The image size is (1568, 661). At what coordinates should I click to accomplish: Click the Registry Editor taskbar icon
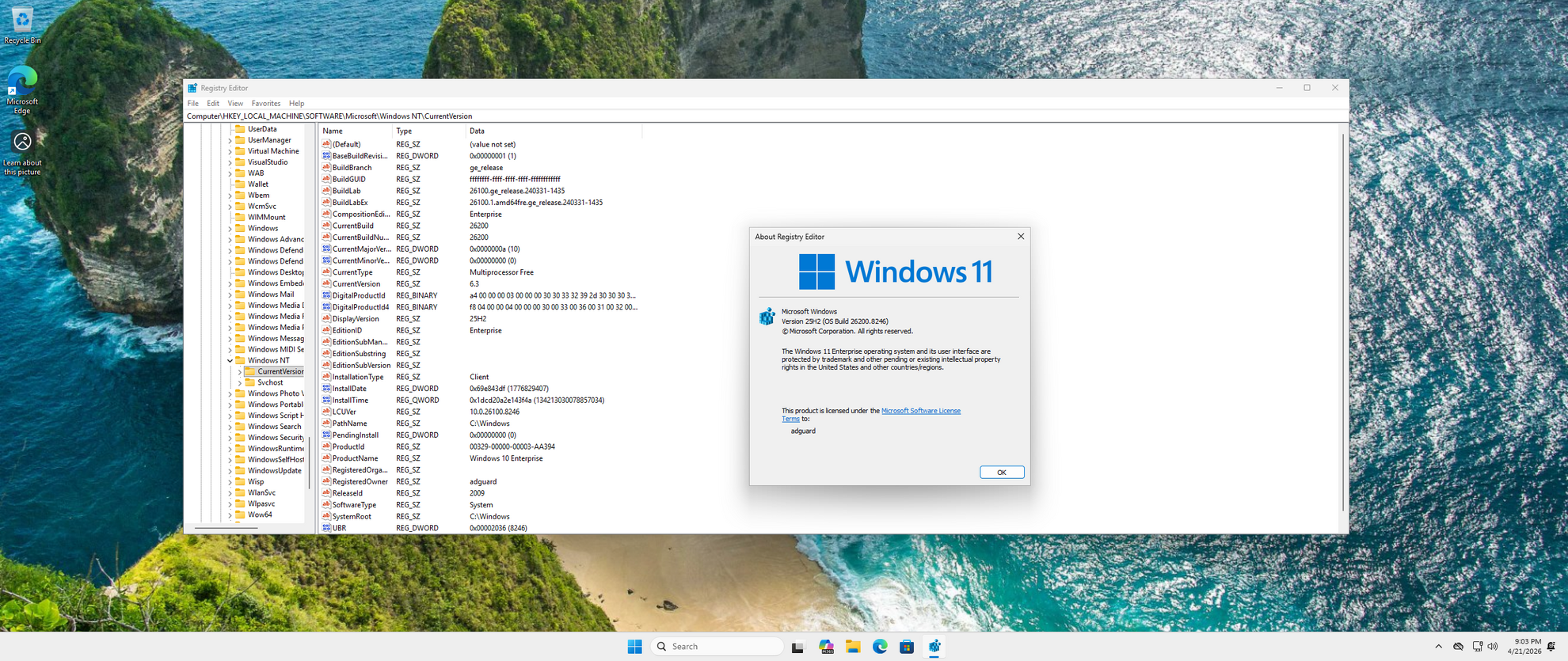pos(934,647)
